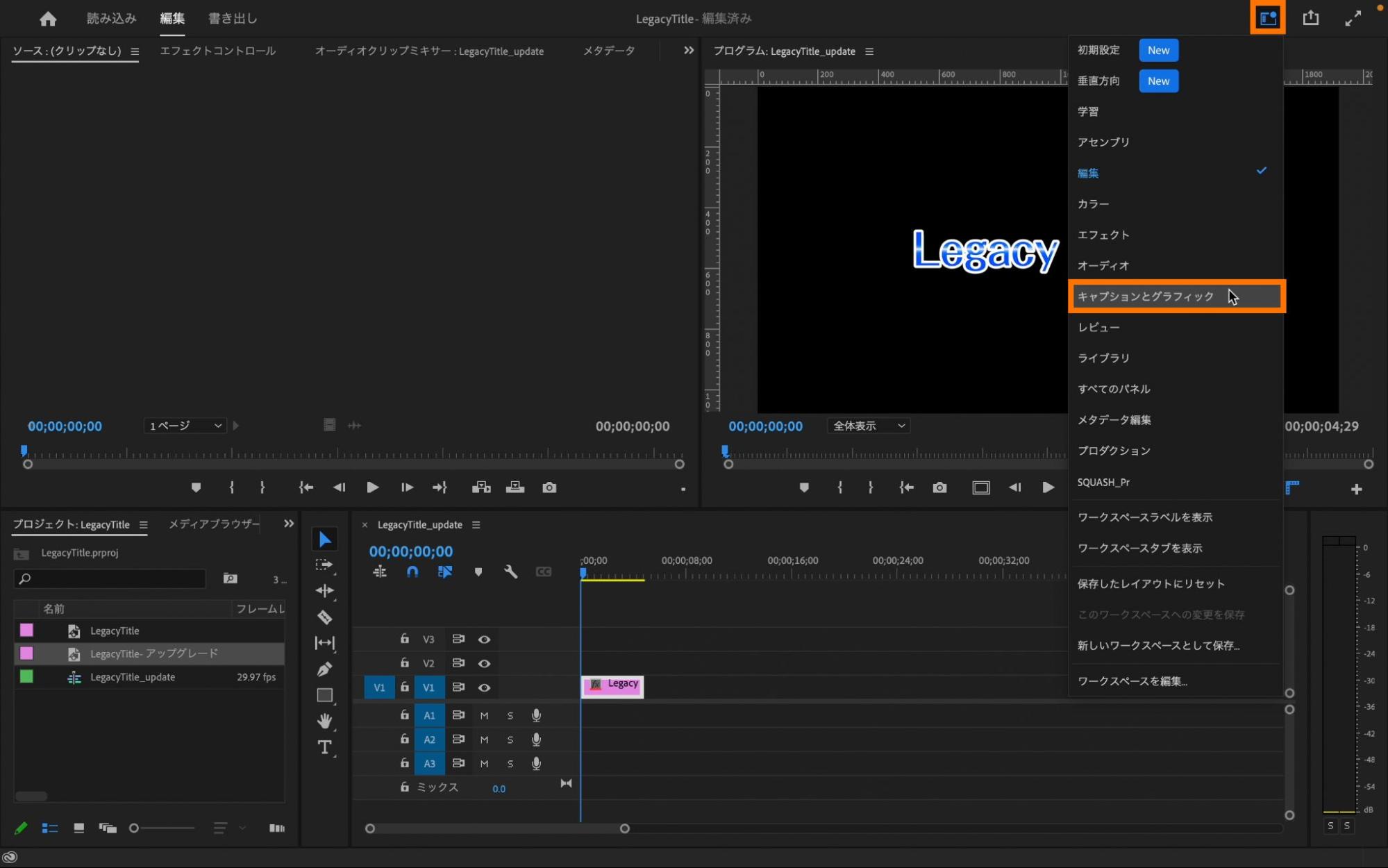Click 保存したレイアウトにリセット menu entry

[1151, 584]
